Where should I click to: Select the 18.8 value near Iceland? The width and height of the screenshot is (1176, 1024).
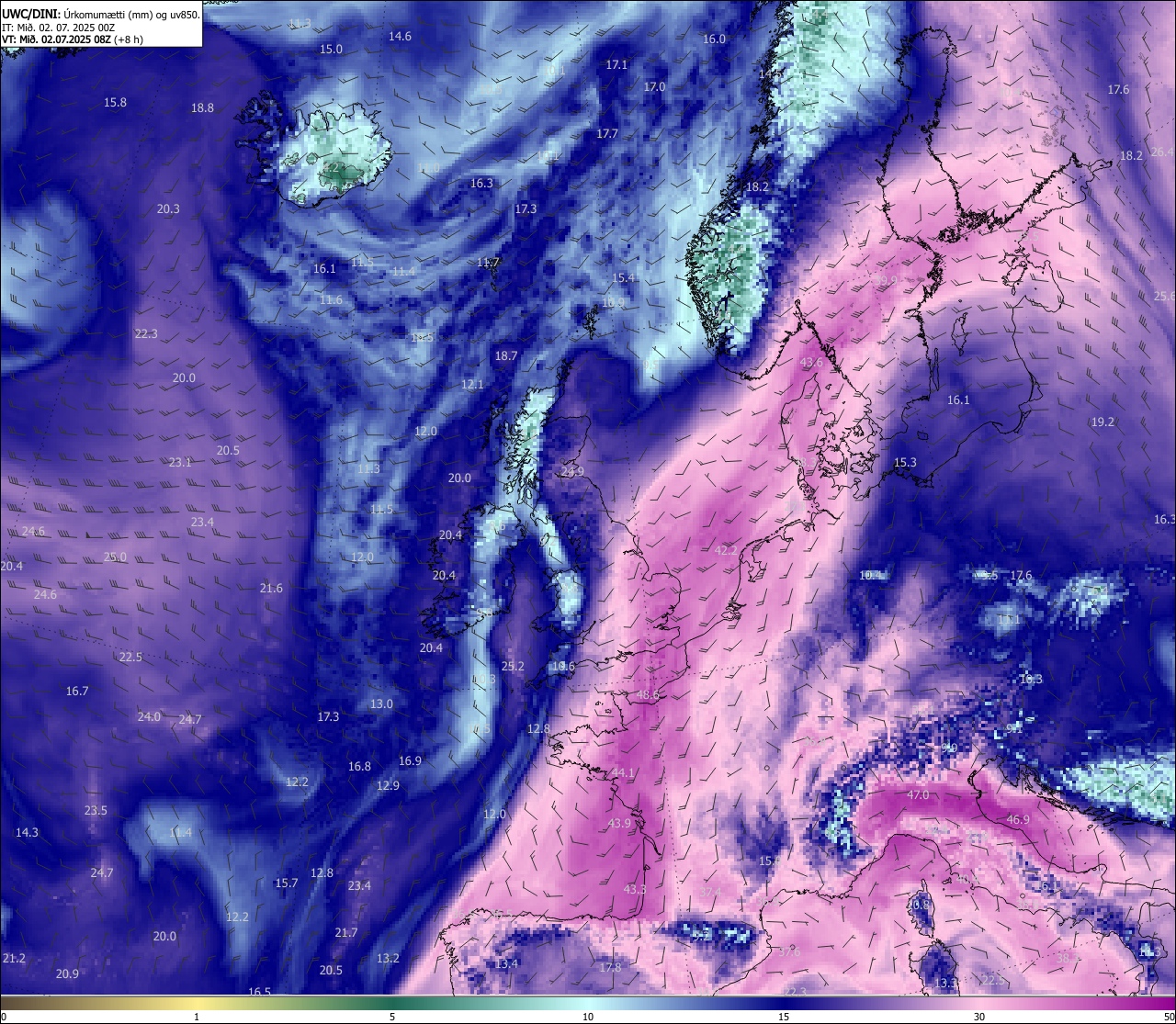[202, 108]
